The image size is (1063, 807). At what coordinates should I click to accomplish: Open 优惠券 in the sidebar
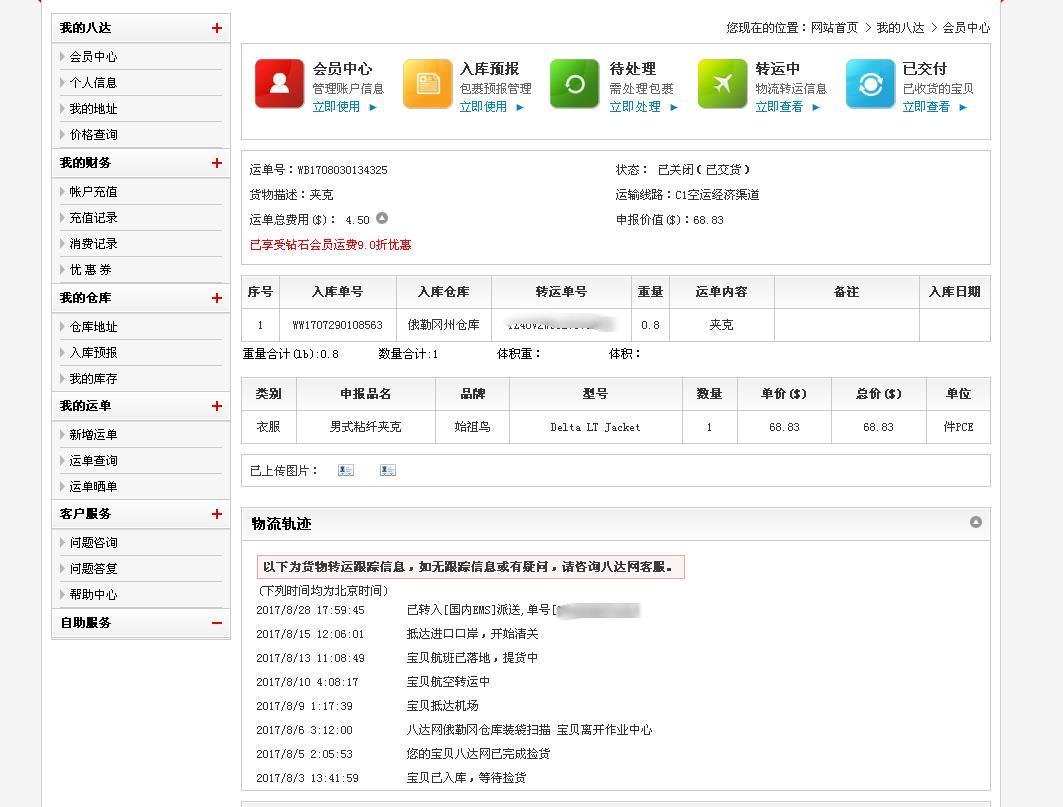[91, 270]
